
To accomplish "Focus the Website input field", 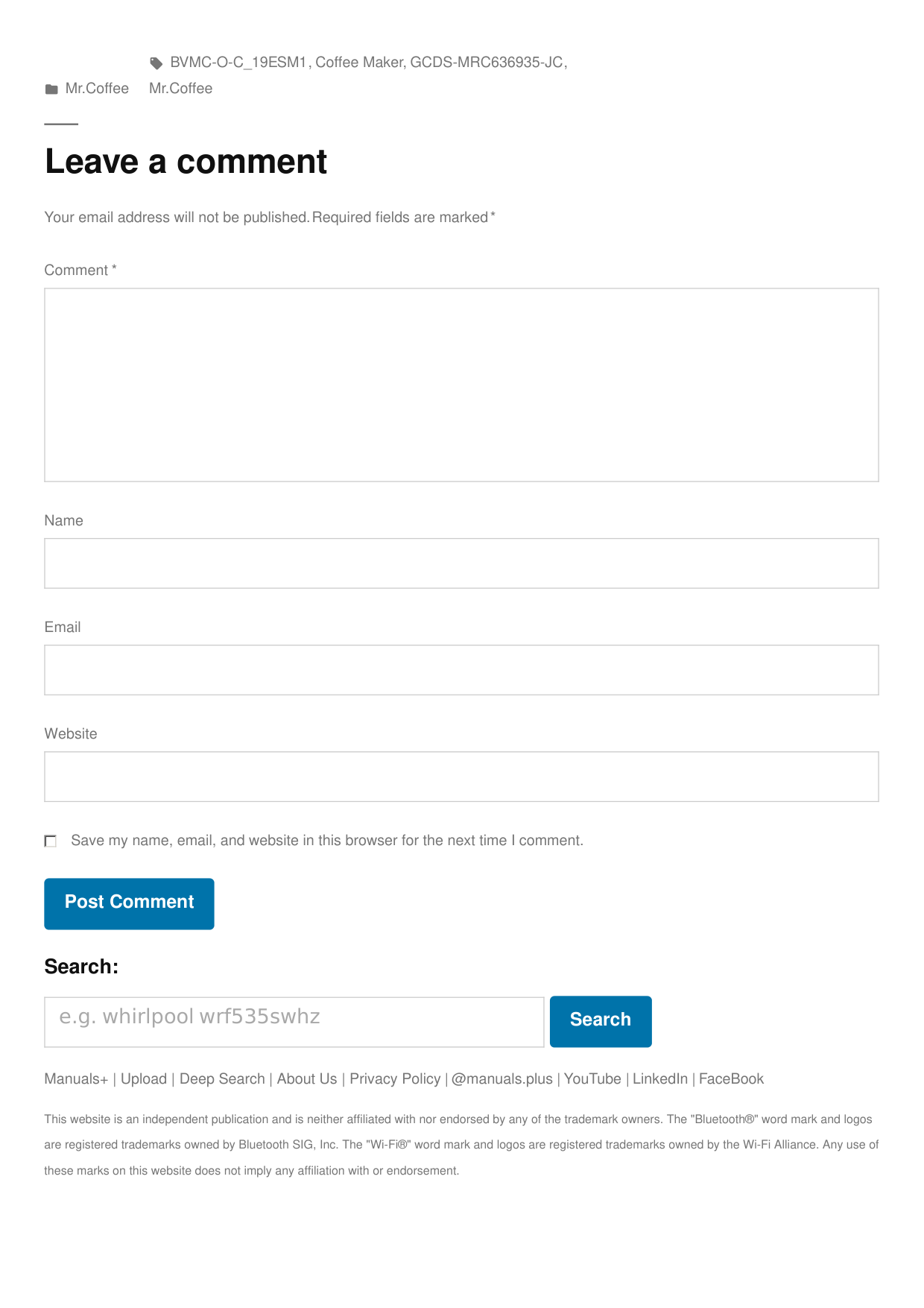I will [x=461, y=777].
